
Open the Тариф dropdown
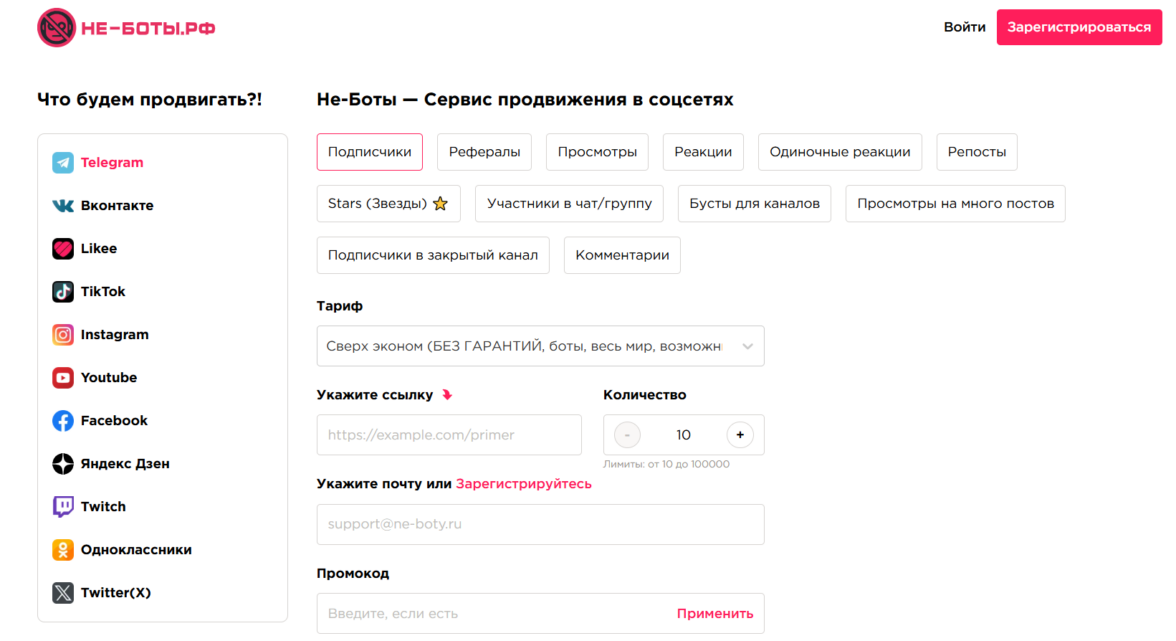(540, 346)
